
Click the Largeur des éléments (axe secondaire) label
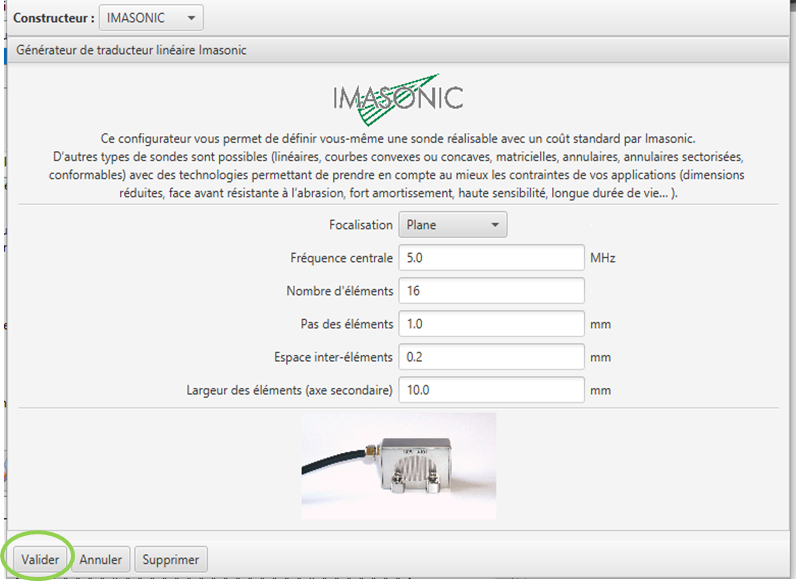point(289,390)
